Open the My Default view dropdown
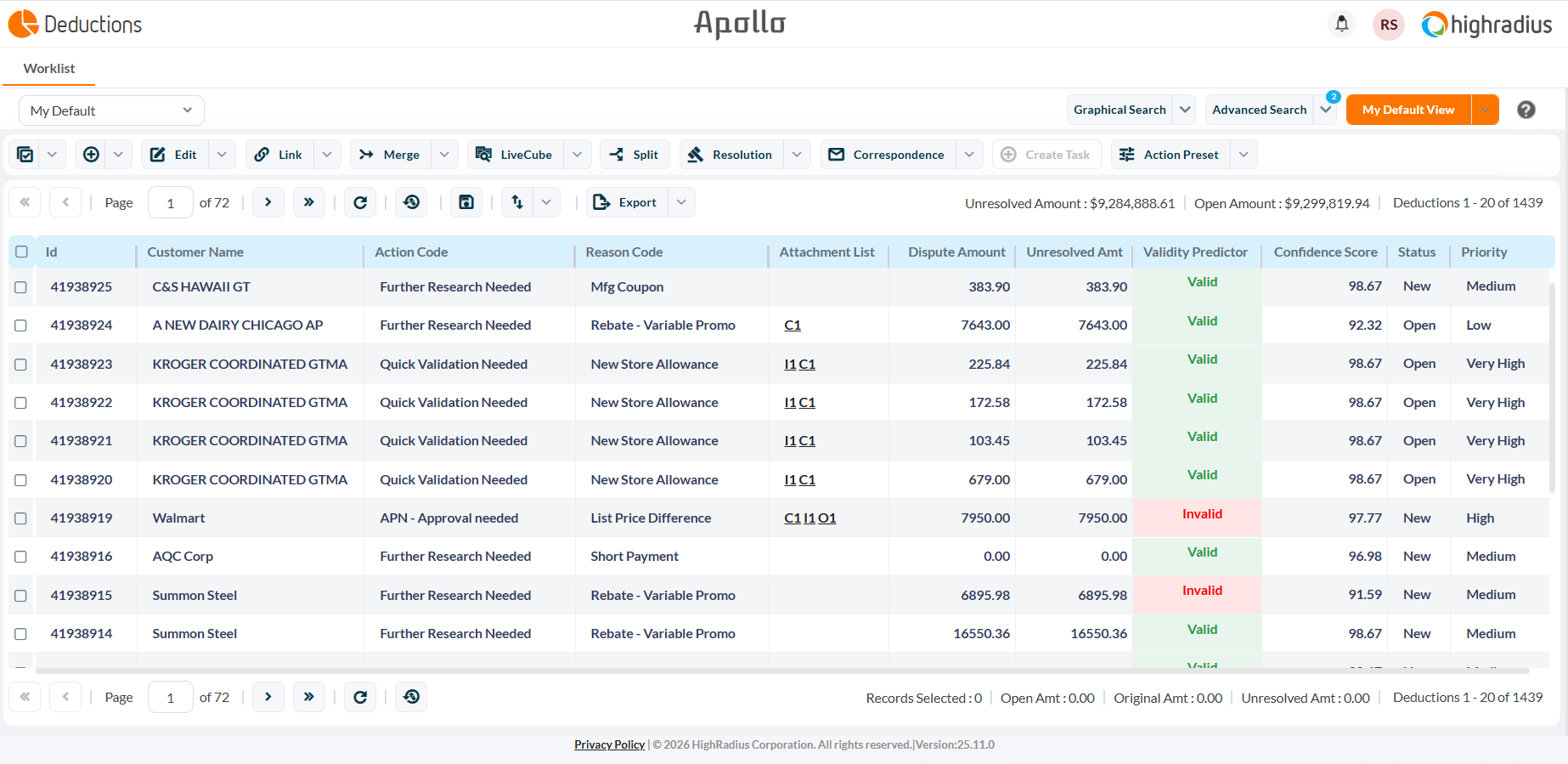The image size is (1568, 764). click(x=111, y=110)
